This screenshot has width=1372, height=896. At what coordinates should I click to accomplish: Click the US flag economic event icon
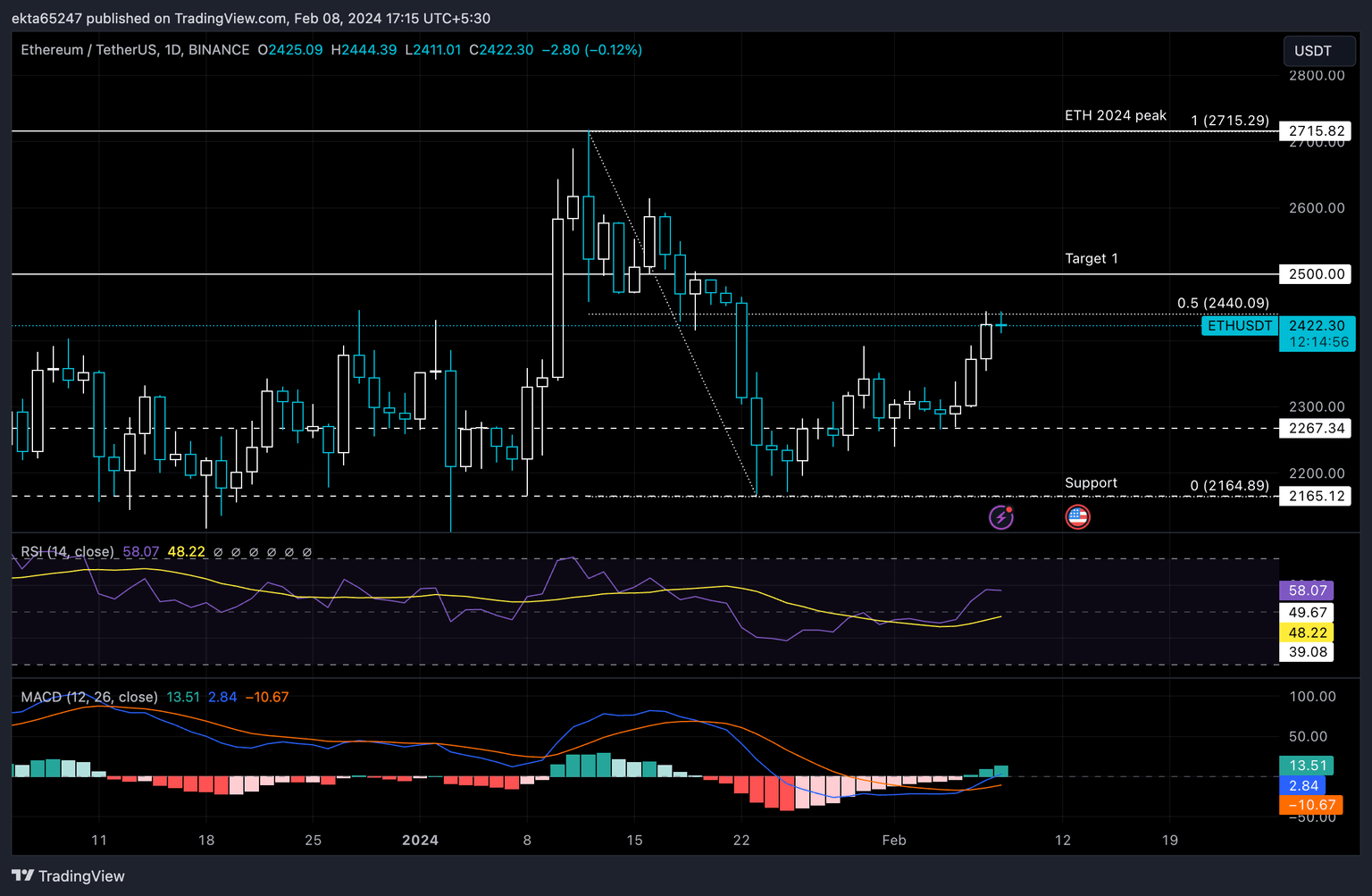1077,516
